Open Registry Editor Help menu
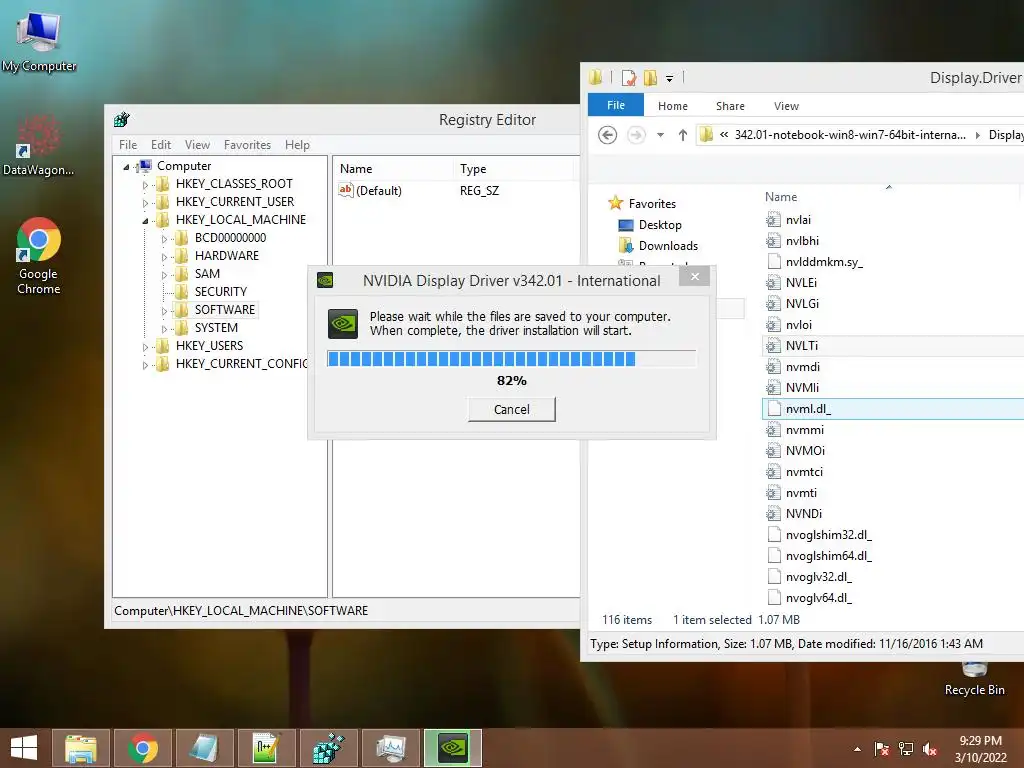 [297, 145]
